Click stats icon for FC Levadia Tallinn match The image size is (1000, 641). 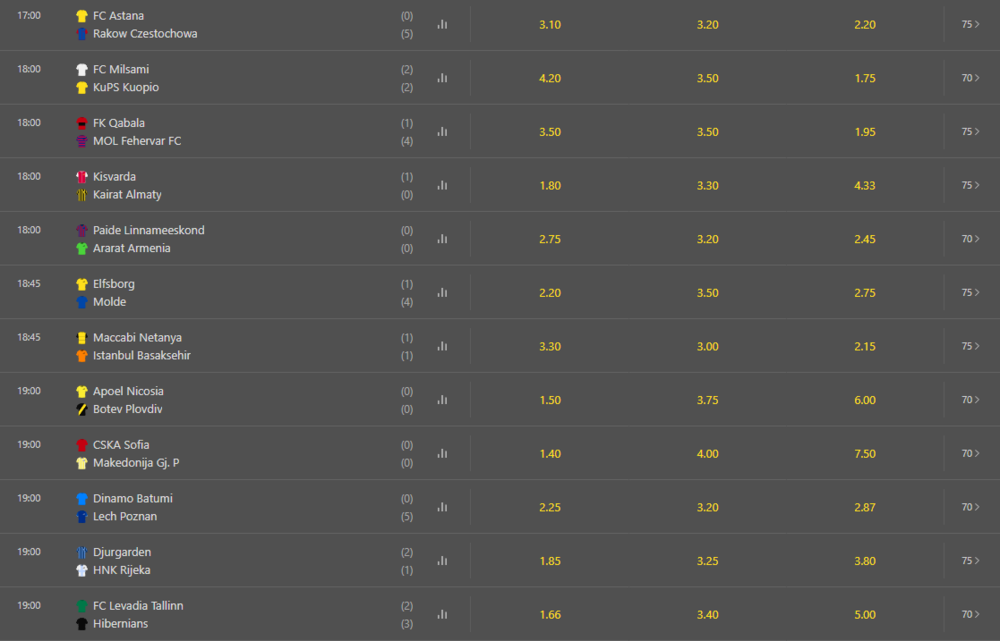click(442, 614)
